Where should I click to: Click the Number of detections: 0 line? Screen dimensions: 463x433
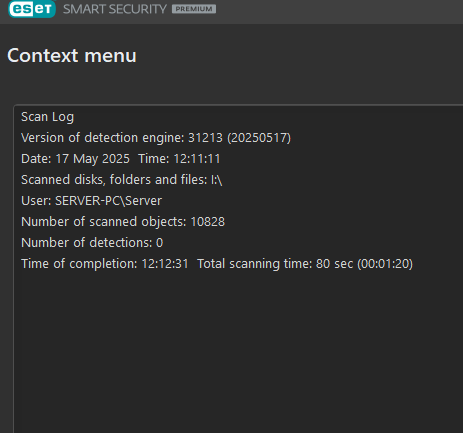[92, 243]
